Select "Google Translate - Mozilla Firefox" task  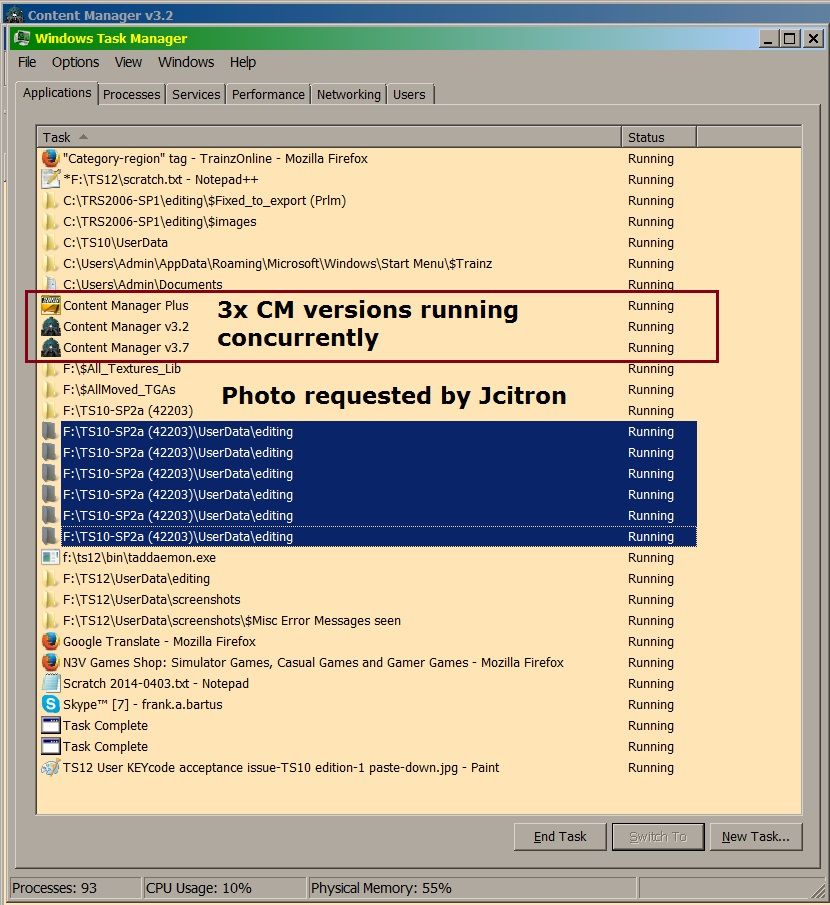tap(369, 641)
